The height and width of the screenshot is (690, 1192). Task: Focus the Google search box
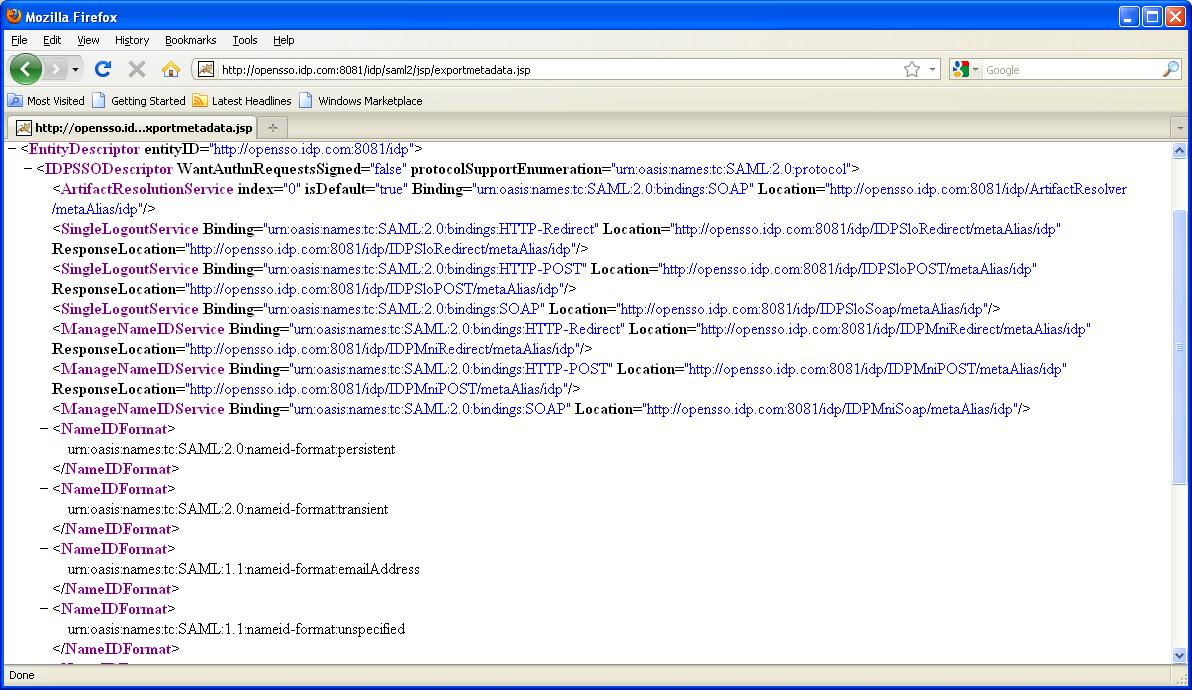click(x=1070, y=70)
